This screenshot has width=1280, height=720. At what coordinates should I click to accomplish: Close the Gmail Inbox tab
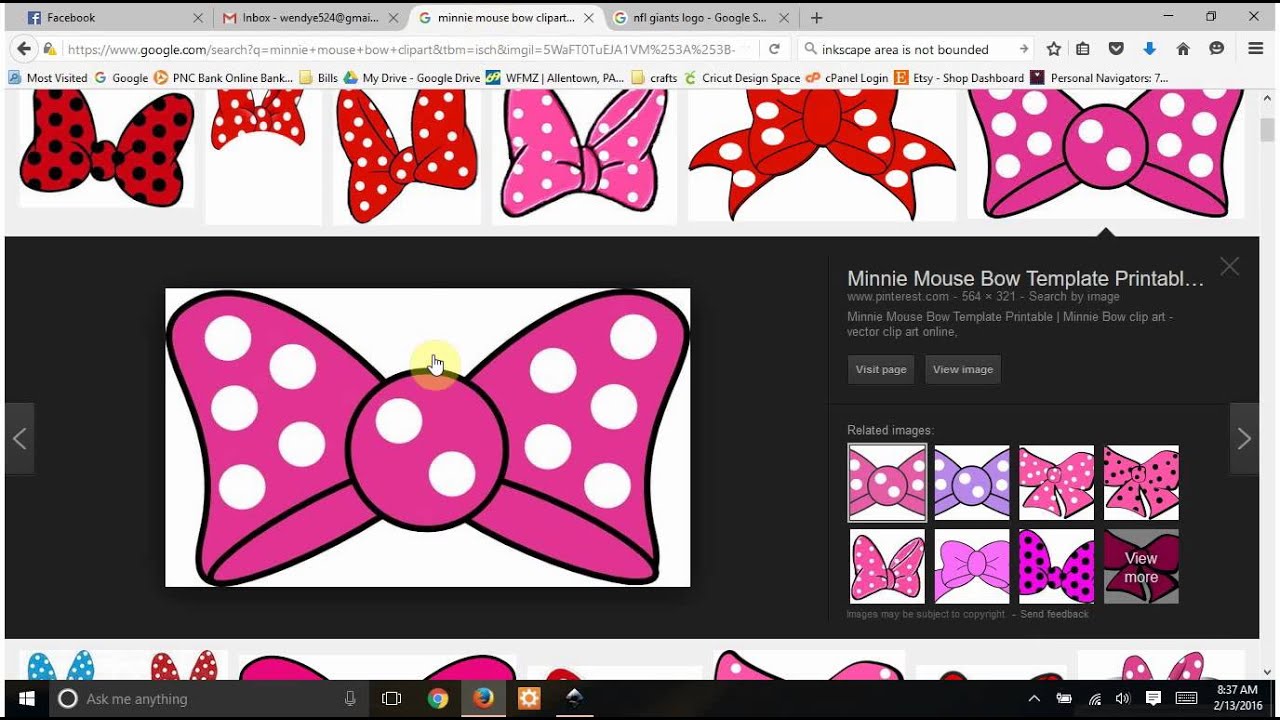[x=393, y=17]
